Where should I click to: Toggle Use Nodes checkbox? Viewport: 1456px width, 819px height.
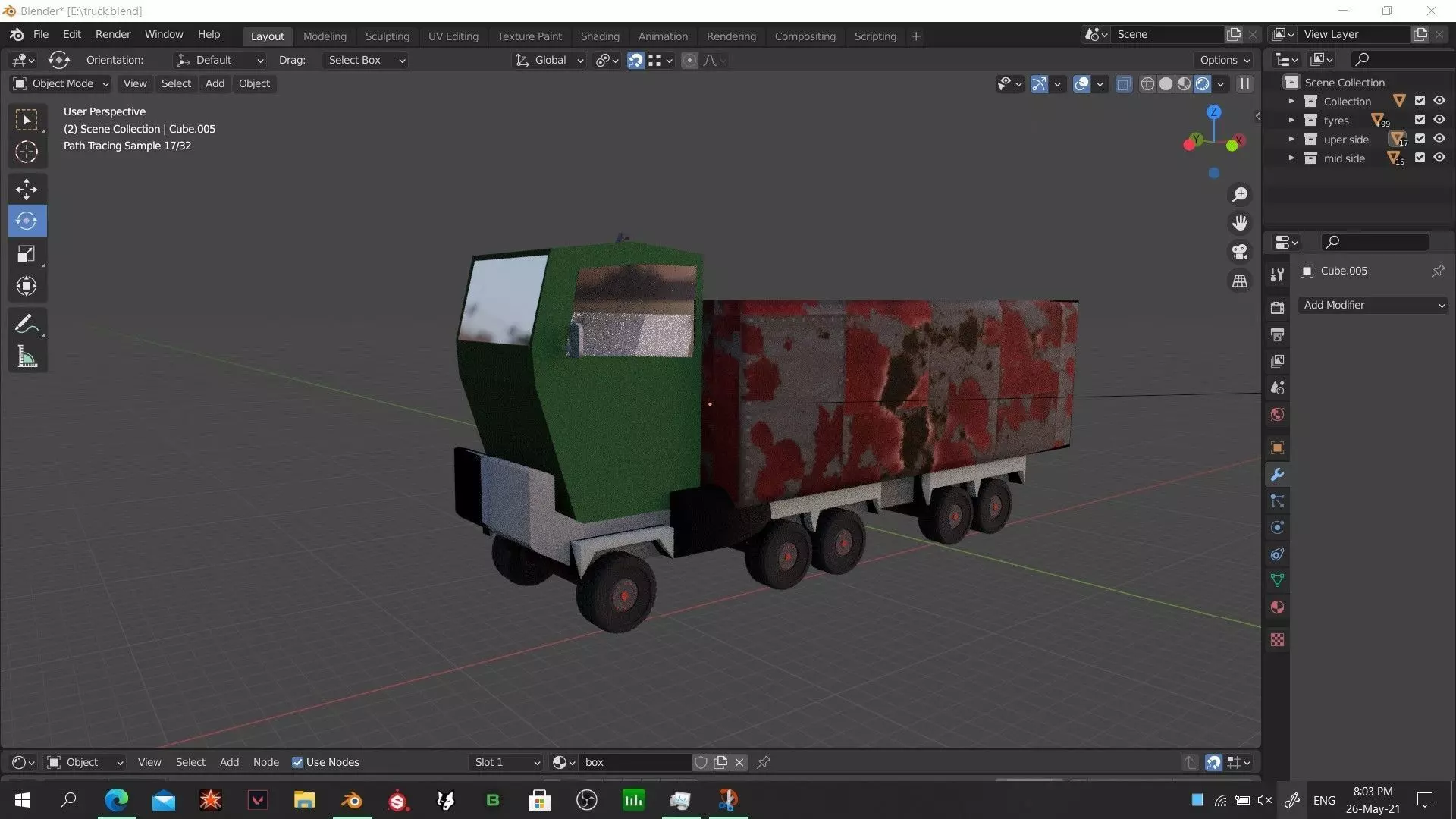click(x=297, y=762)
